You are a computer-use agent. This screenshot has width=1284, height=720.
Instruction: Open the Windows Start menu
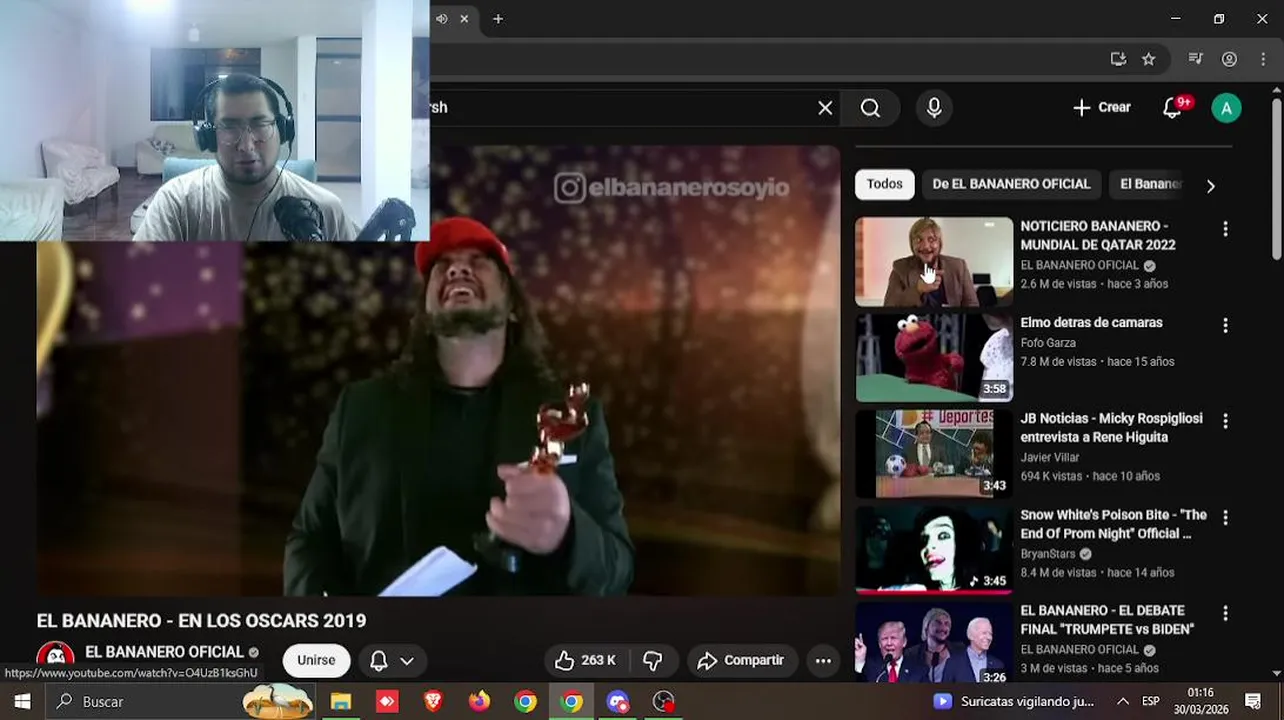tap(22, 701)
